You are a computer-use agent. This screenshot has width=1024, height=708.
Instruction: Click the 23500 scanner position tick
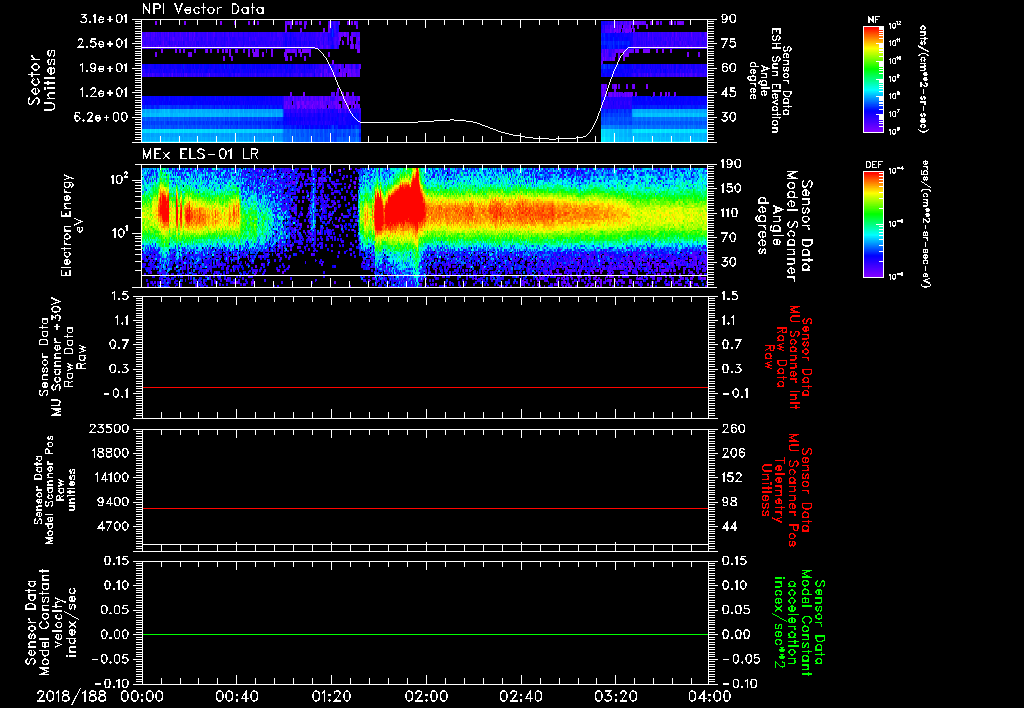point(108,428)
